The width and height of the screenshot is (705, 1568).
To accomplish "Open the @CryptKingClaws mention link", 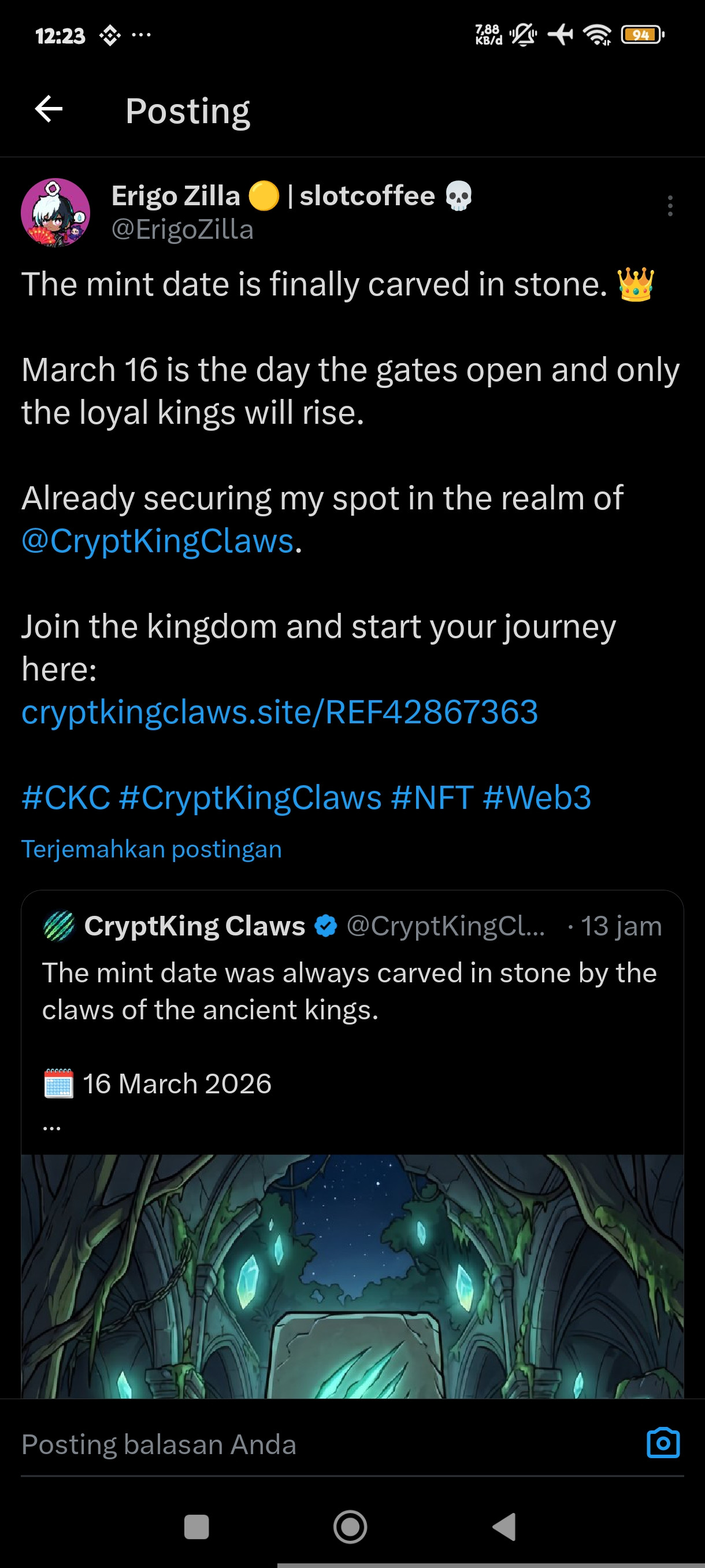I will coord(158,541).
